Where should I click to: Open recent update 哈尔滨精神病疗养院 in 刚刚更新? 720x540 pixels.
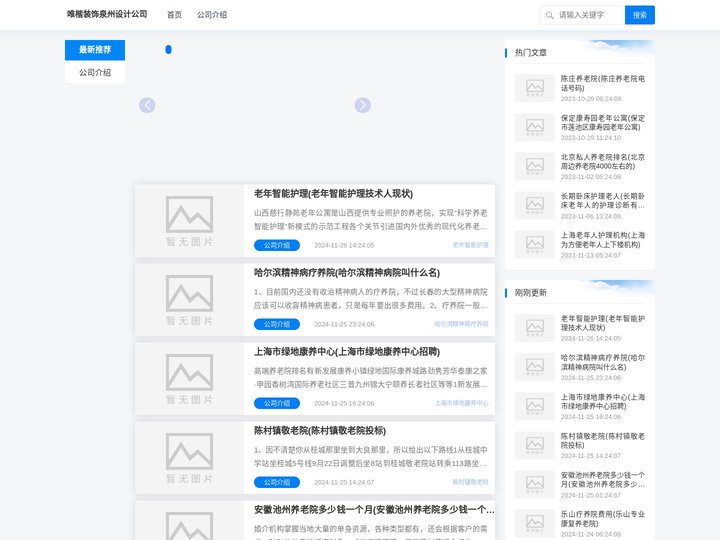[x=602, y=362]
